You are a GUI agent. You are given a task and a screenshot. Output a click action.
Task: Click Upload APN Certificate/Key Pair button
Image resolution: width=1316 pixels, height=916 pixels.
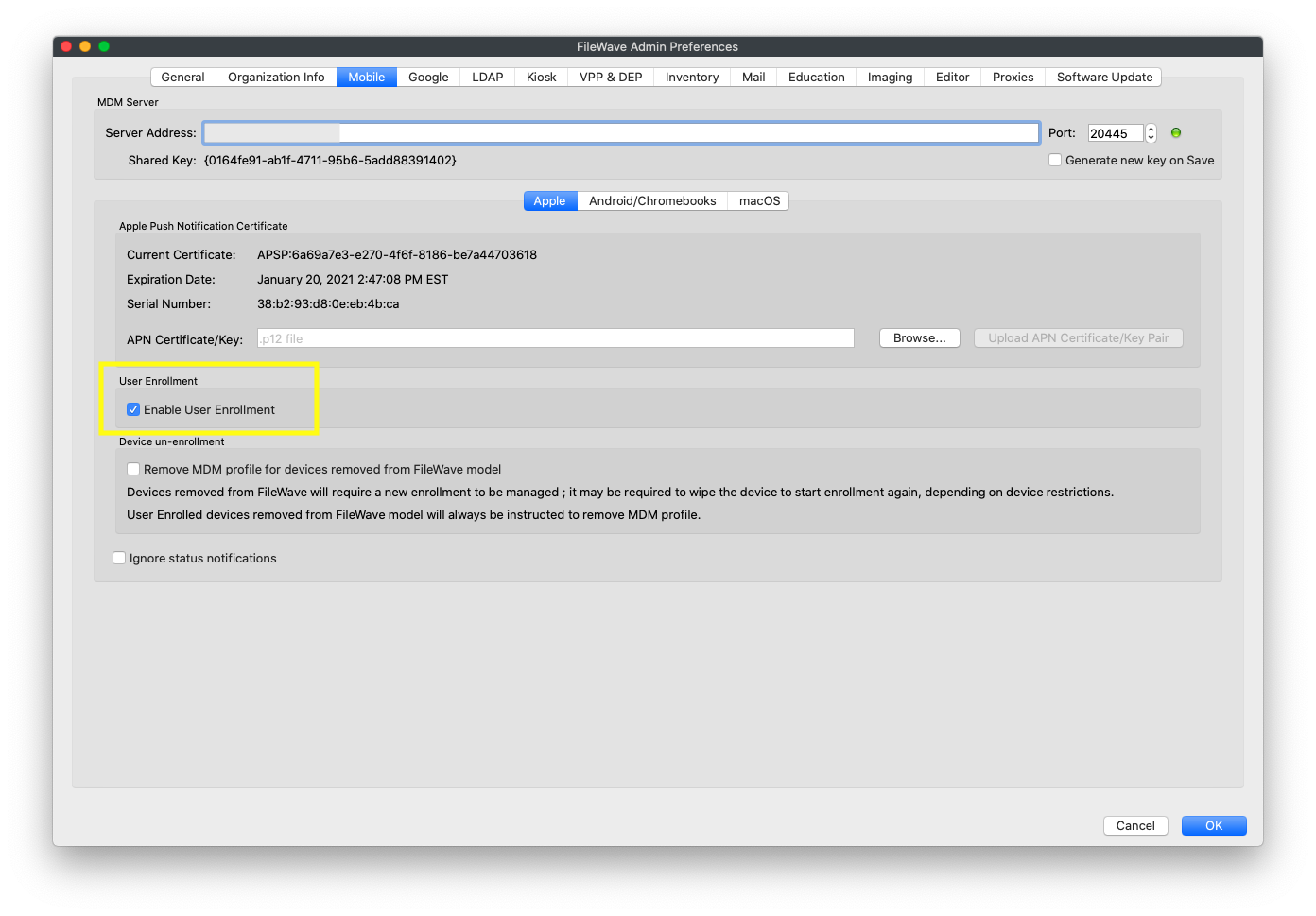(1079, 338)
